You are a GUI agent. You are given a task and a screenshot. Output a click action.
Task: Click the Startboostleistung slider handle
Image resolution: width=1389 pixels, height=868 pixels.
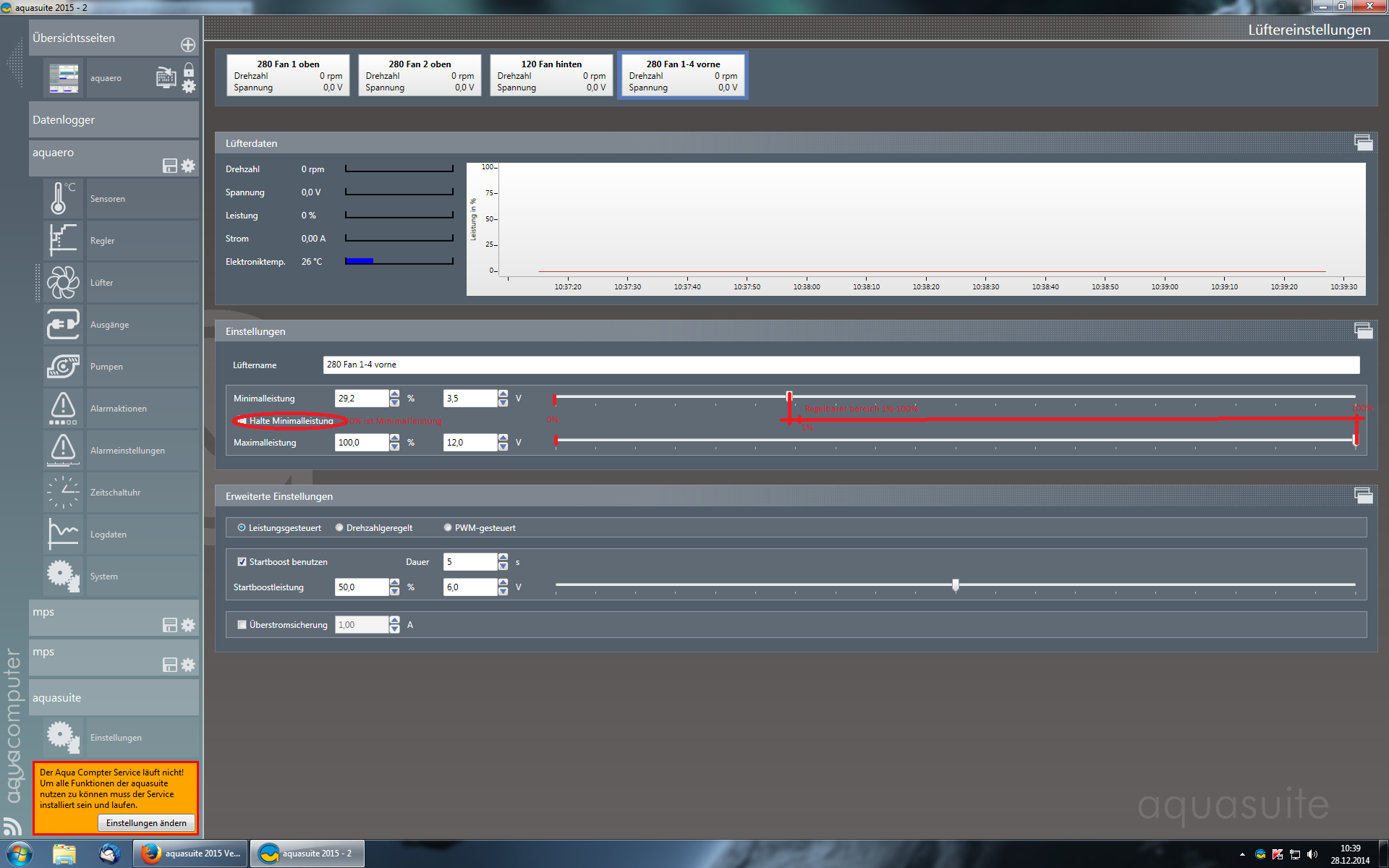pyautogui.click(x=956, y=585)
